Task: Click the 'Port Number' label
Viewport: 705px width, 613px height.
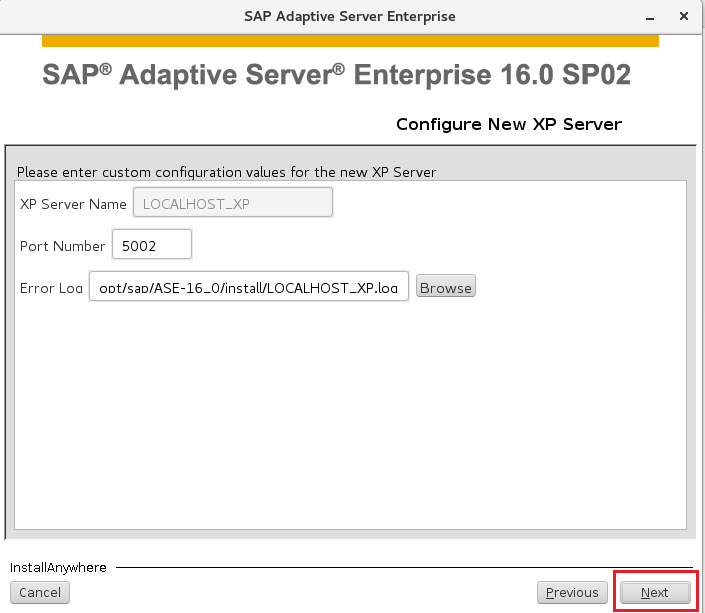Action: [62, 246]
